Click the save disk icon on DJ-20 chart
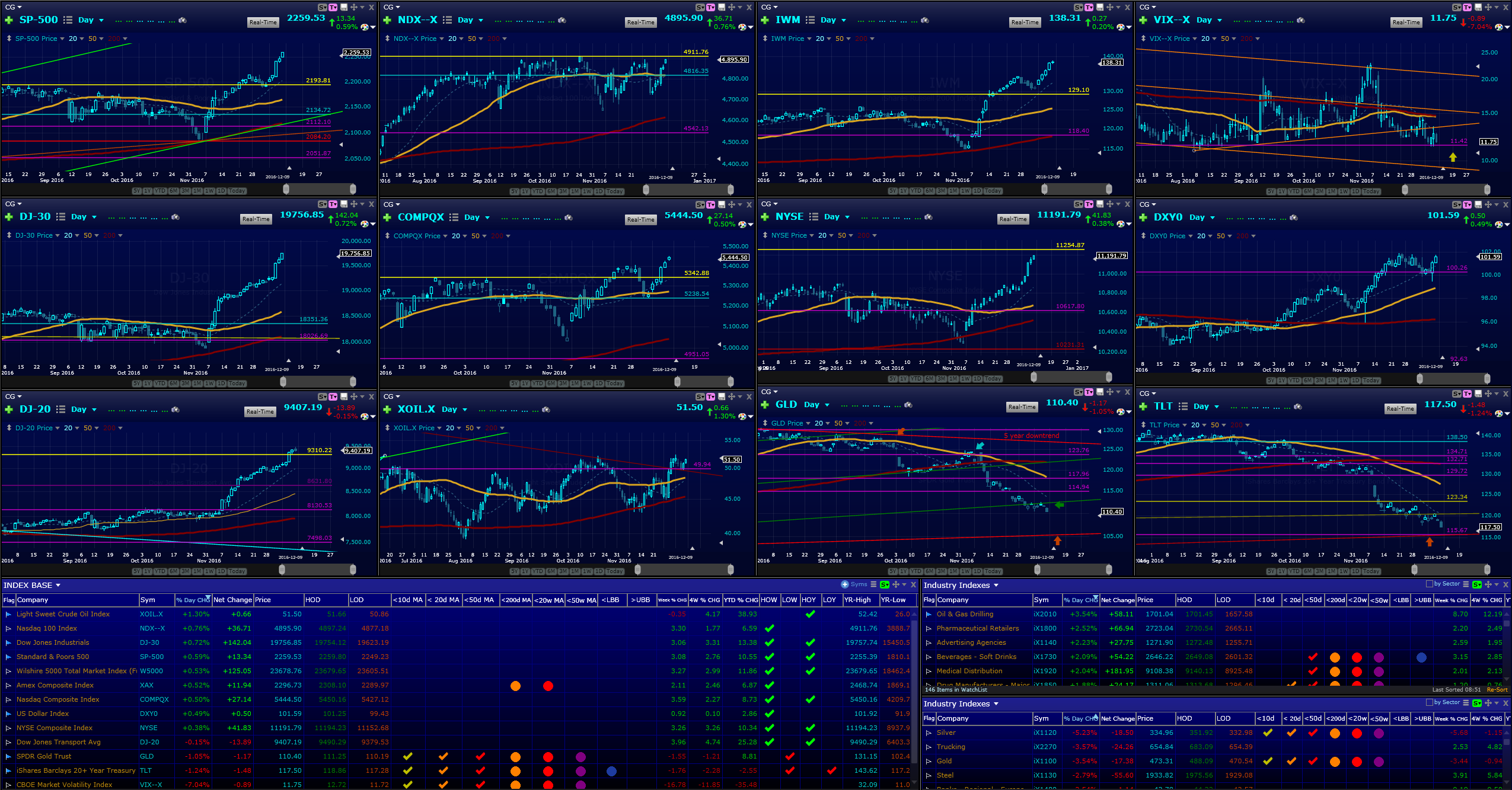This screenshot has width=1512, height=790. point(344,396)
